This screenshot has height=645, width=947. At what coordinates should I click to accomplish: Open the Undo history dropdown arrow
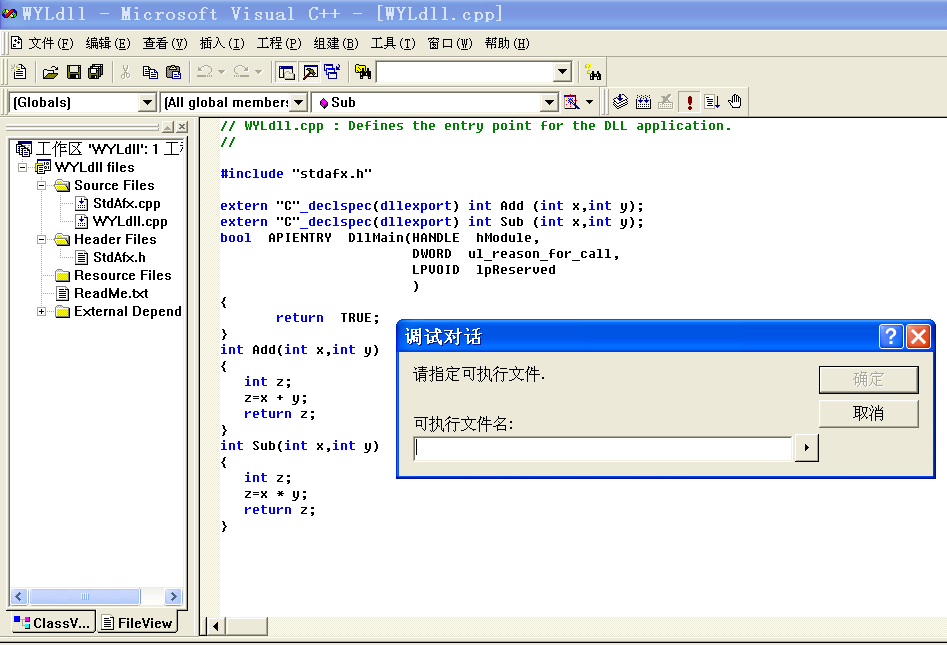point(222,72)
